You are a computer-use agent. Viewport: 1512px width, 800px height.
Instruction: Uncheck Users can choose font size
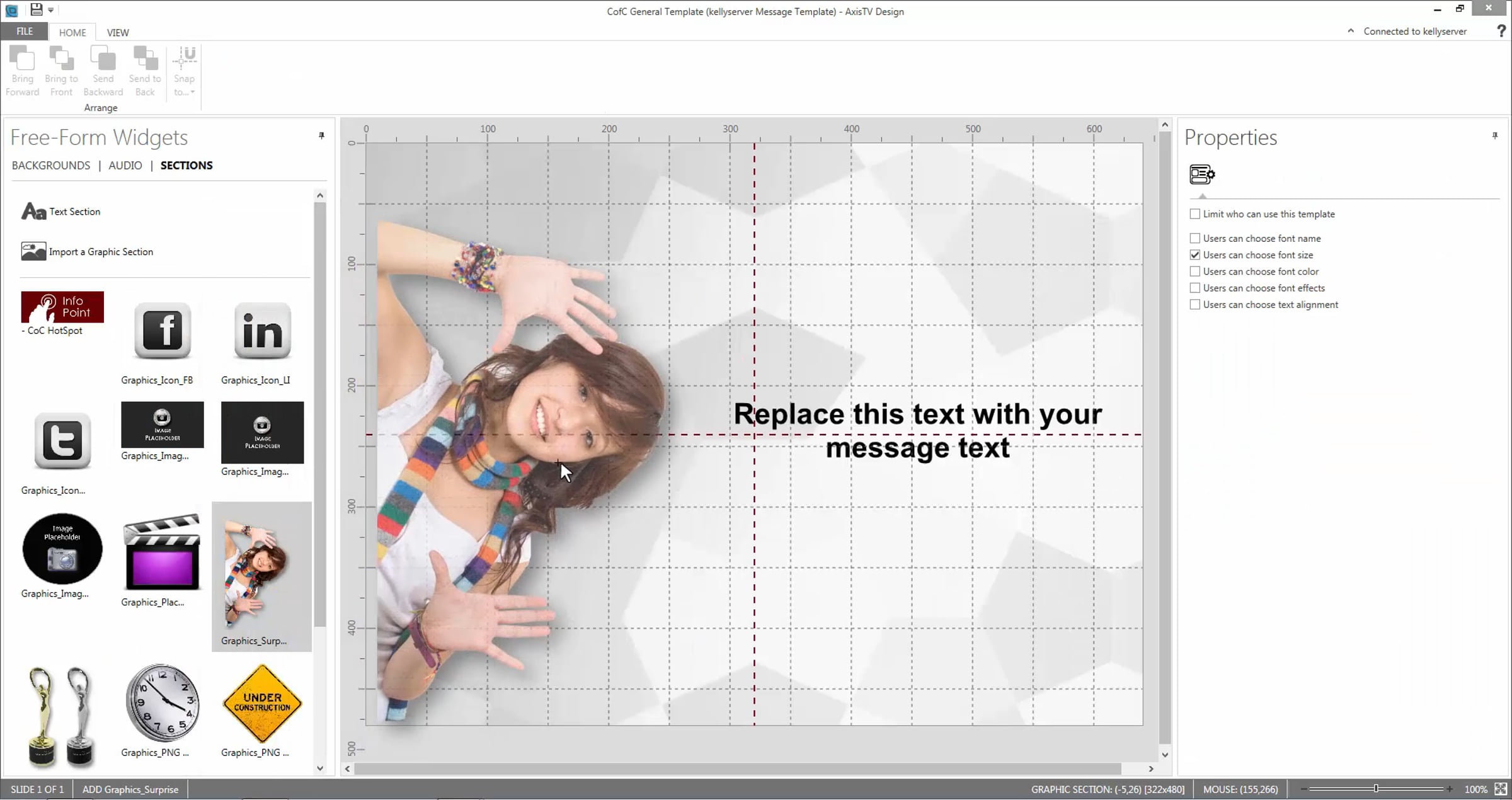coord(1195,255)
